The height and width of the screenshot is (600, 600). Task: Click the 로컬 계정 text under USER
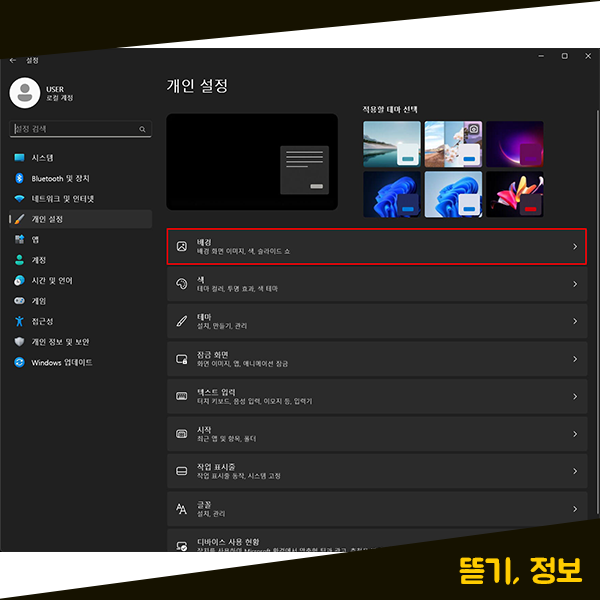60,98
